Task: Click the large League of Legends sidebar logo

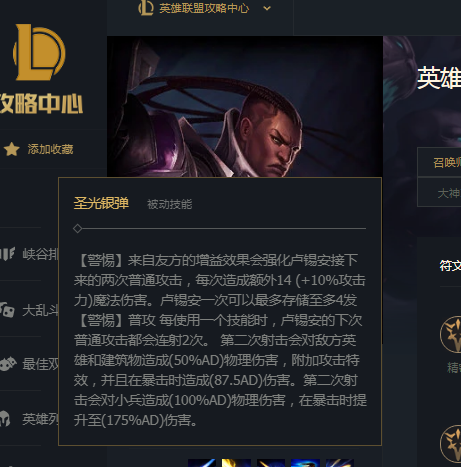Action: point(39,52)
